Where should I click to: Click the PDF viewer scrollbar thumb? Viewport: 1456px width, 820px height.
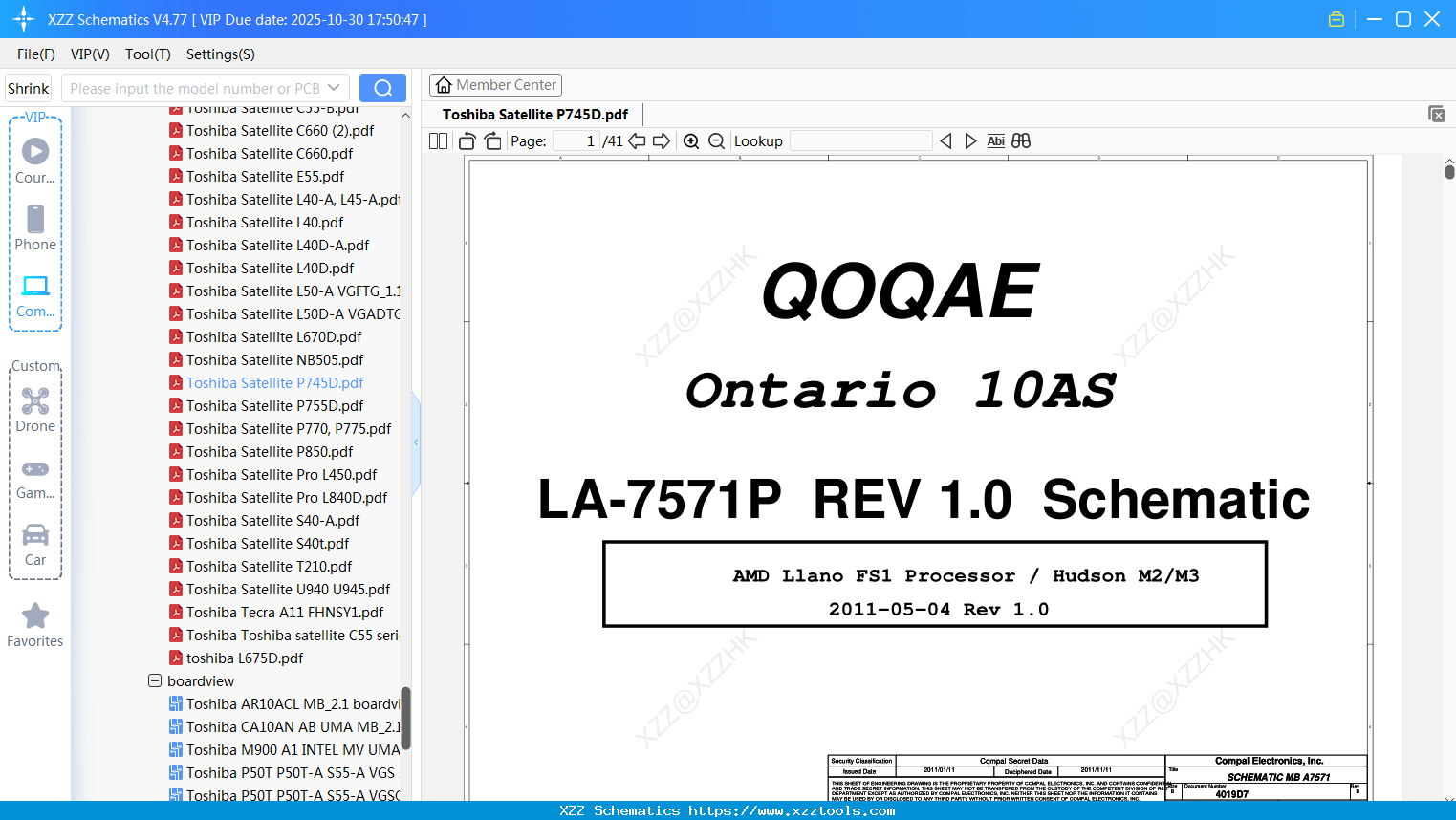(1449, 172)
